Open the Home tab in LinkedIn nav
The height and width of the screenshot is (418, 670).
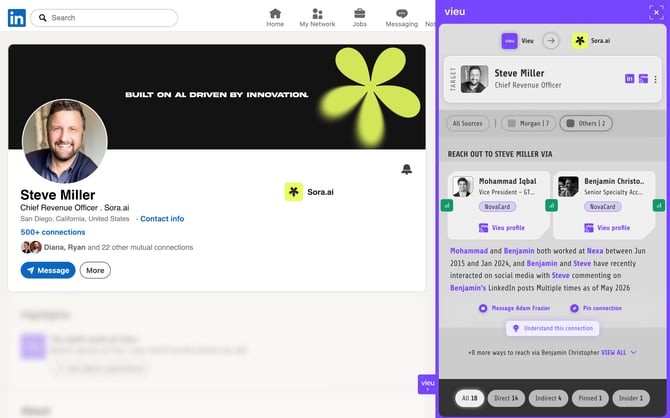click(x=275, y=18)
